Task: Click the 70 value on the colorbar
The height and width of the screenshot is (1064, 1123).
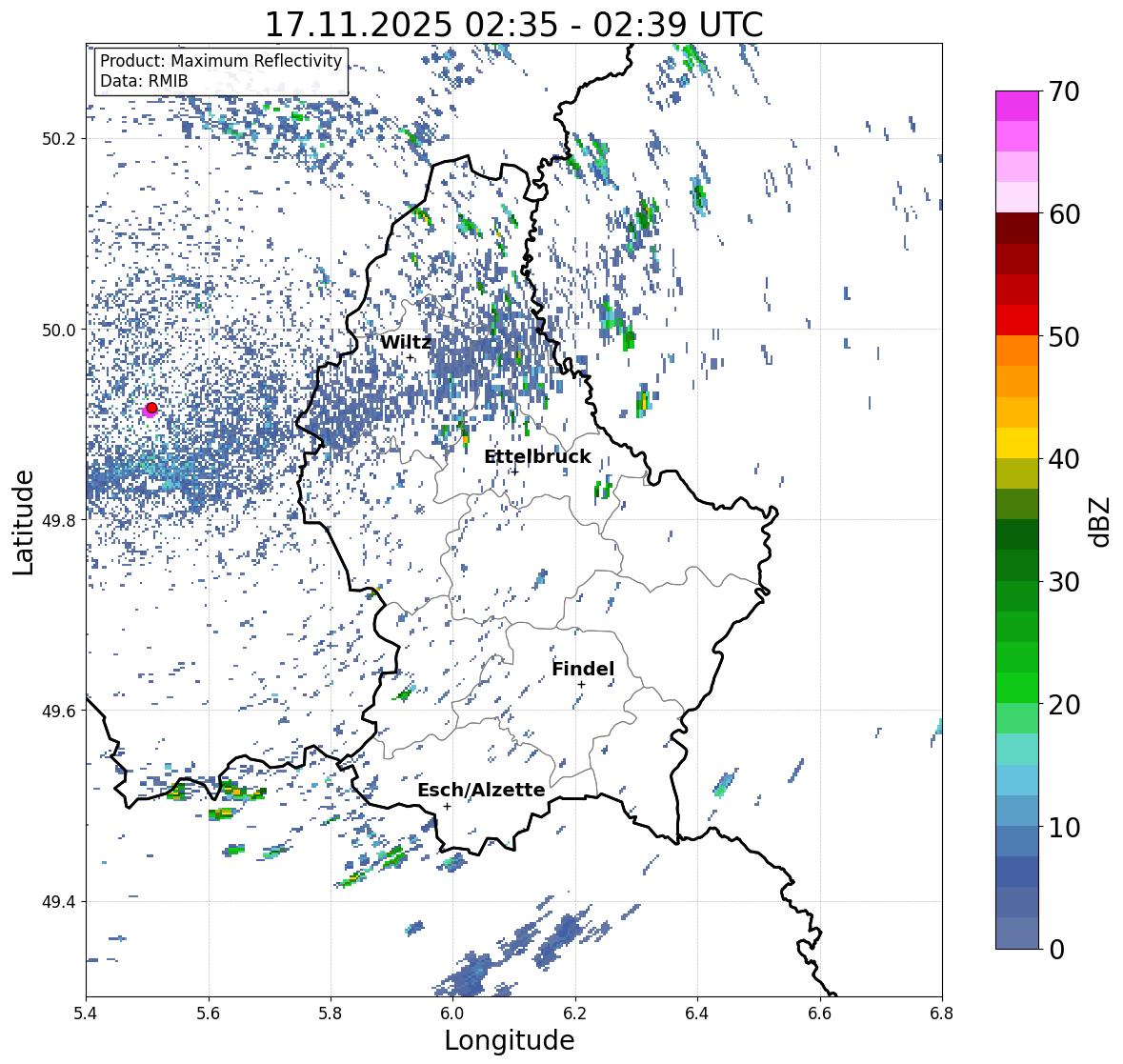Action: point(1063,91)
